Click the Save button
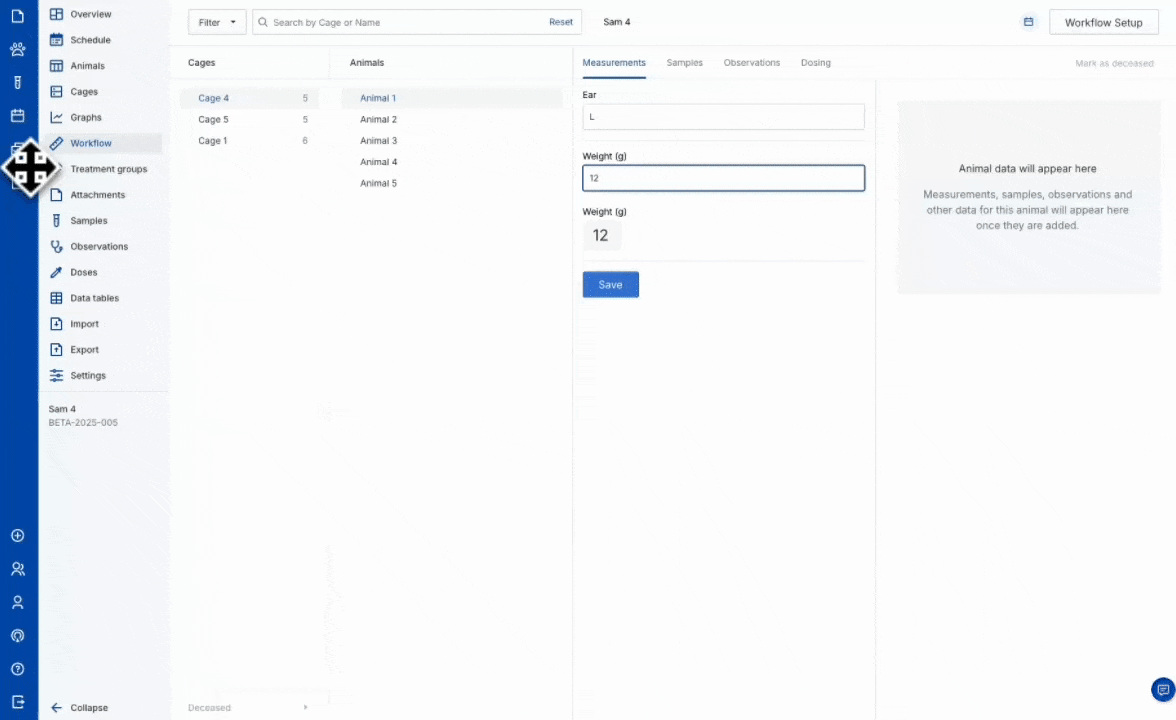The image size is (1176, 720). (610, 285)
